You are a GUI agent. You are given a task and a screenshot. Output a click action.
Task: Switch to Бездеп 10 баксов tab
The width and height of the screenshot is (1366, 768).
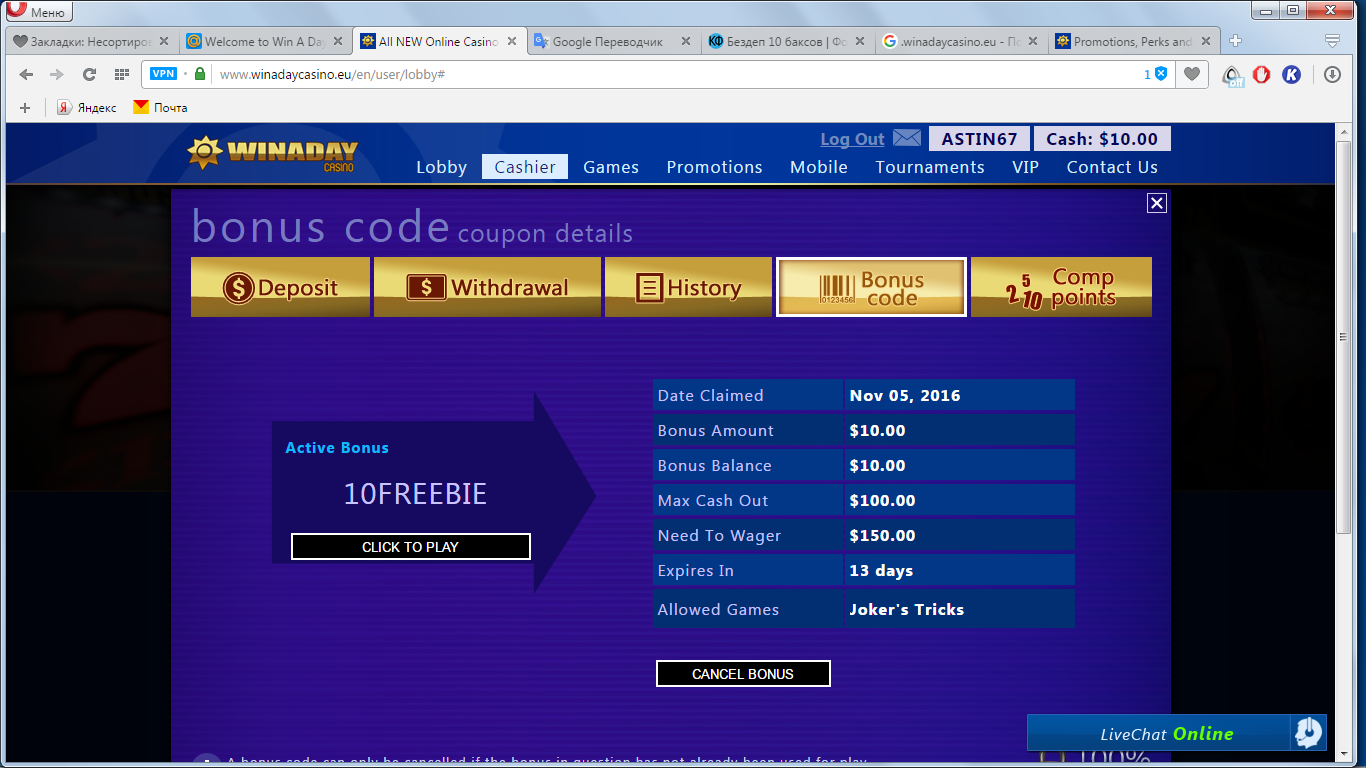point(786,42)
